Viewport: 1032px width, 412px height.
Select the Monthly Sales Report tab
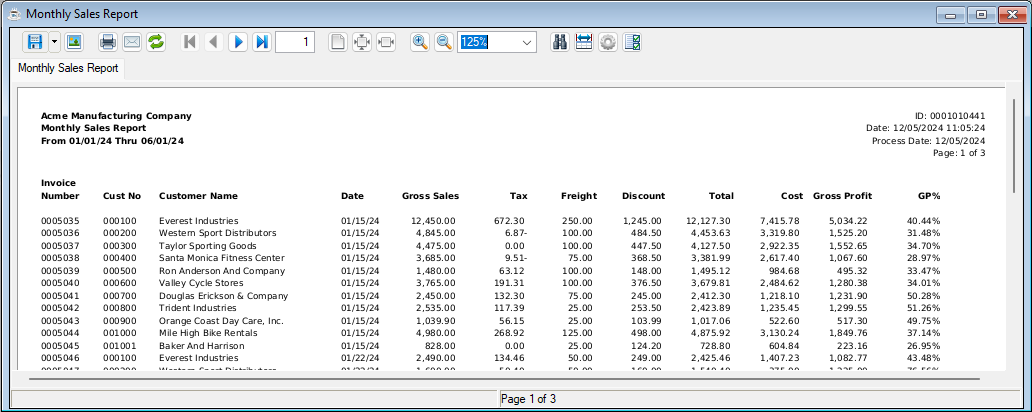coord(68,68)
